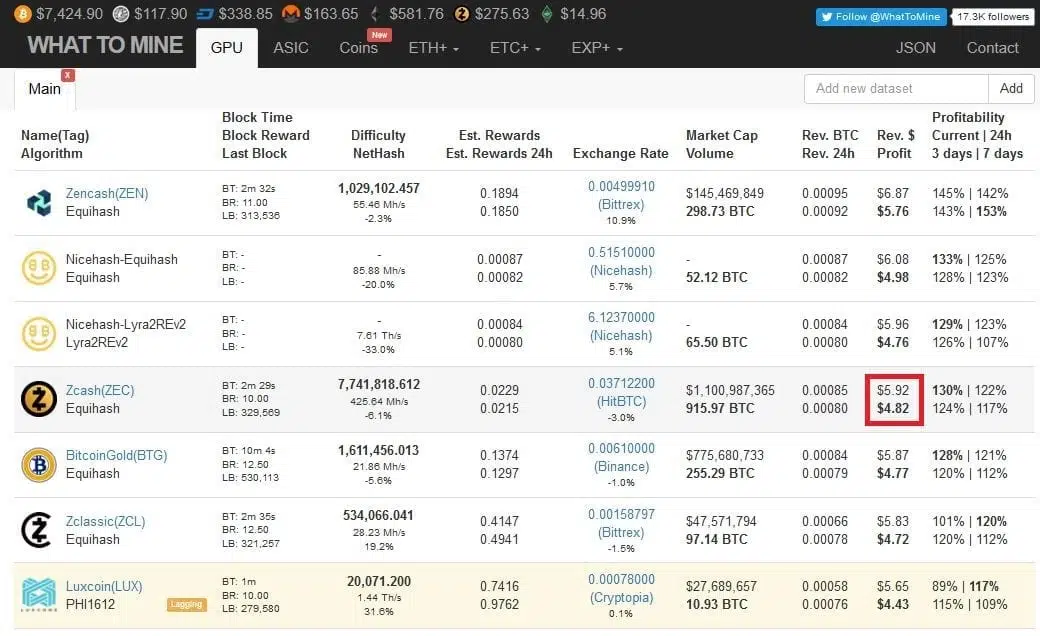The height and width of the screenshot is (636, 1040).
Task: Click the volume value 52.12 BTC
Action: tap(716, 277)
